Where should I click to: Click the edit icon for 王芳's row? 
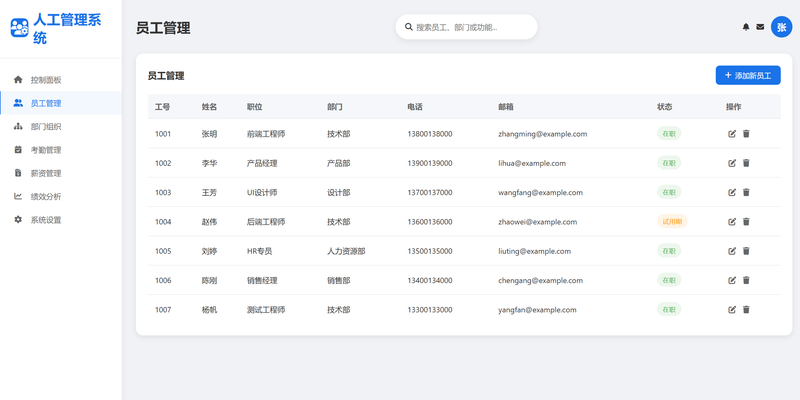click(732, 192)
